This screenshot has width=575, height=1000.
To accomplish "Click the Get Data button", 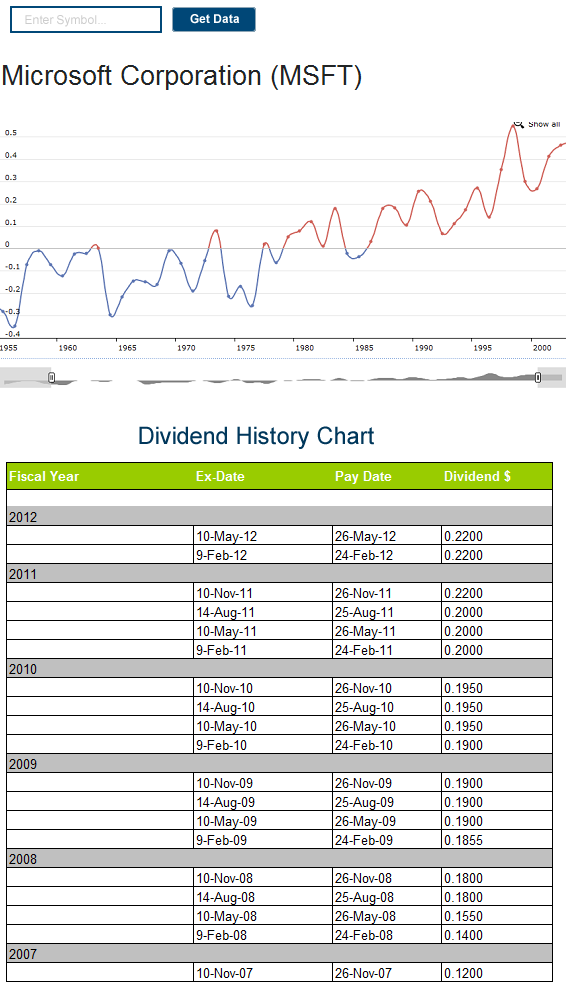I will pos(214,19).
